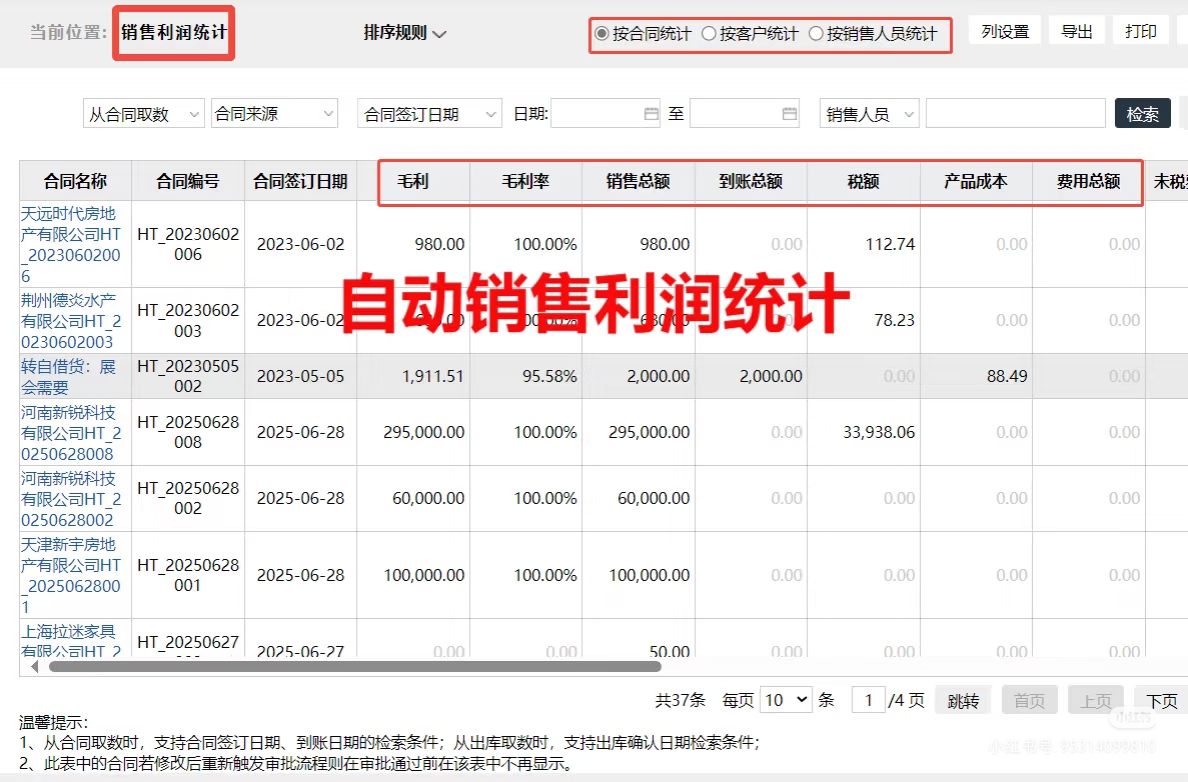Open calendar icon in end date field
1188x782 pixels.
point(789,114)
